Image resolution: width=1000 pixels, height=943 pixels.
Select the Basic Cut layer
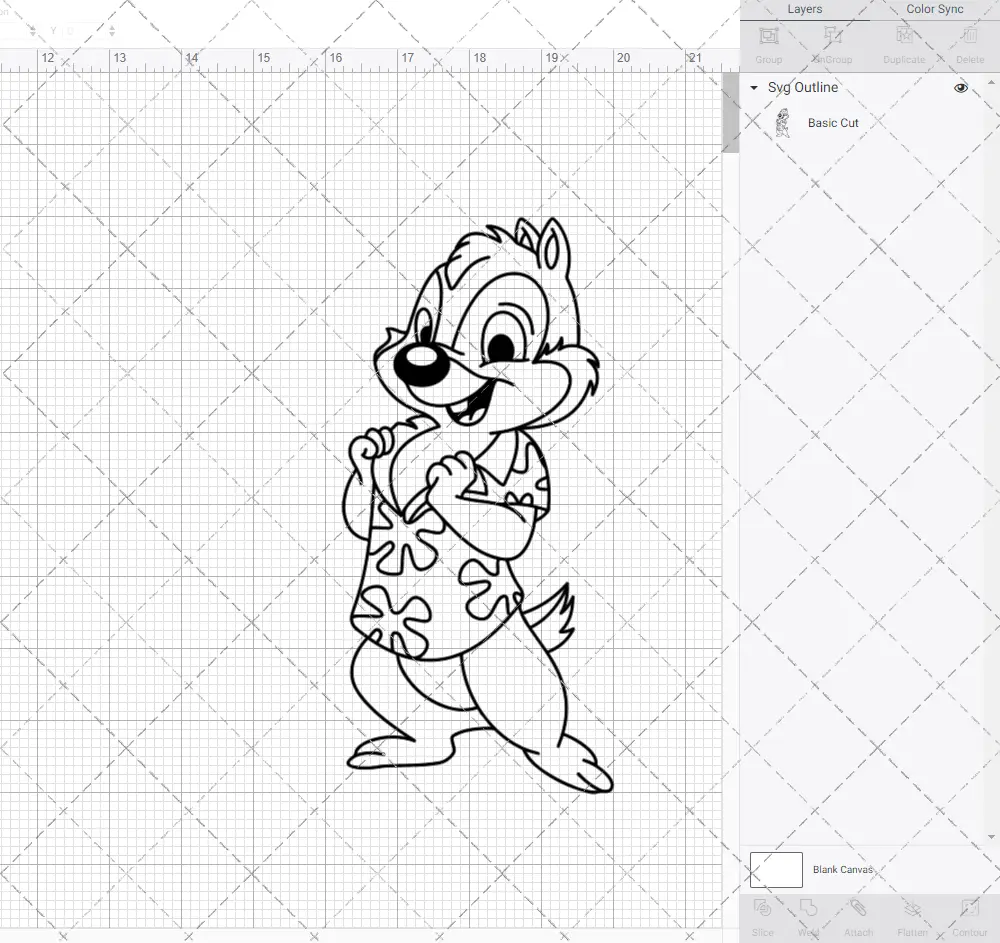833,122
